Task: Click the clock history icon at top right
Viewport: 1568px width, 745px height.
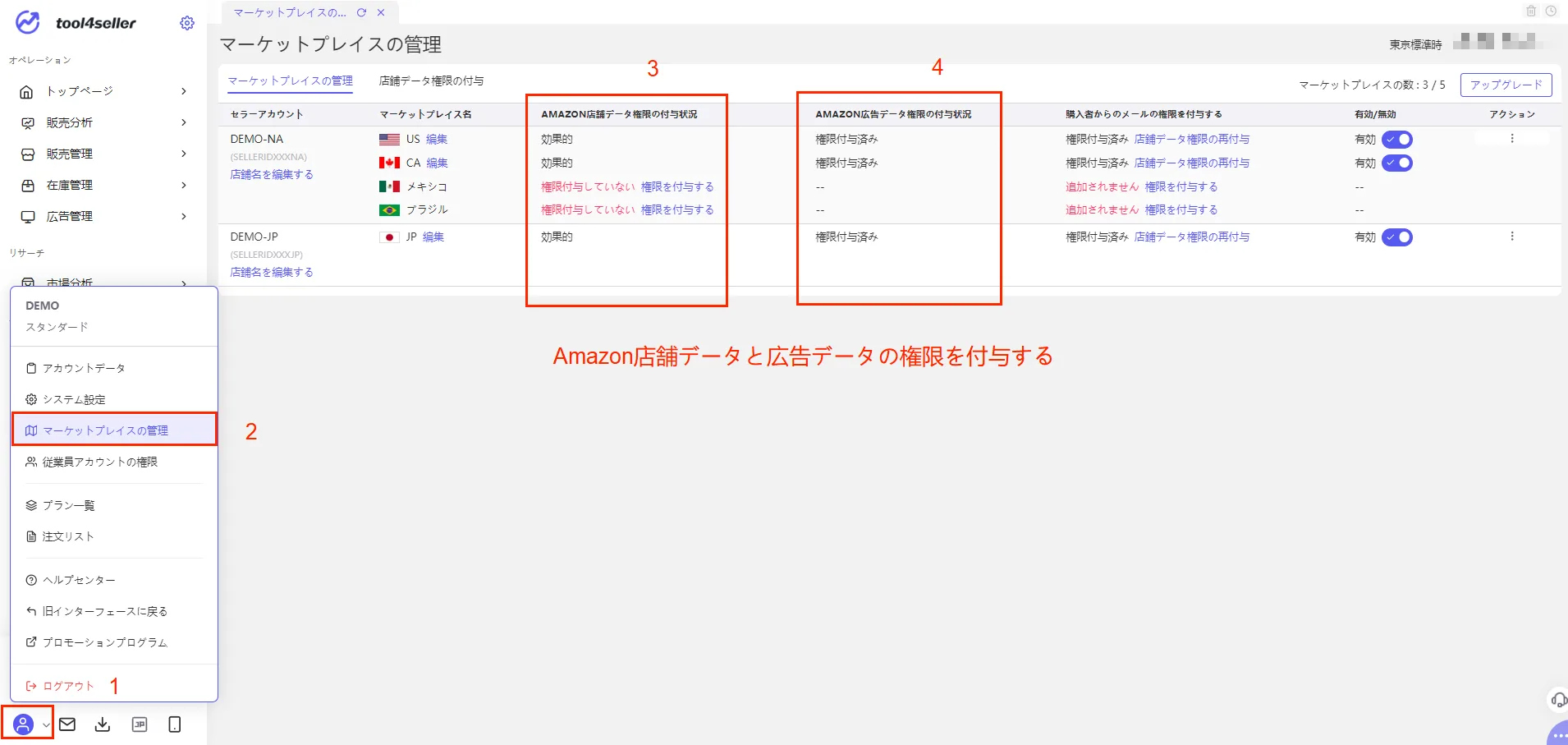Action: click(x=1551, y=11)
